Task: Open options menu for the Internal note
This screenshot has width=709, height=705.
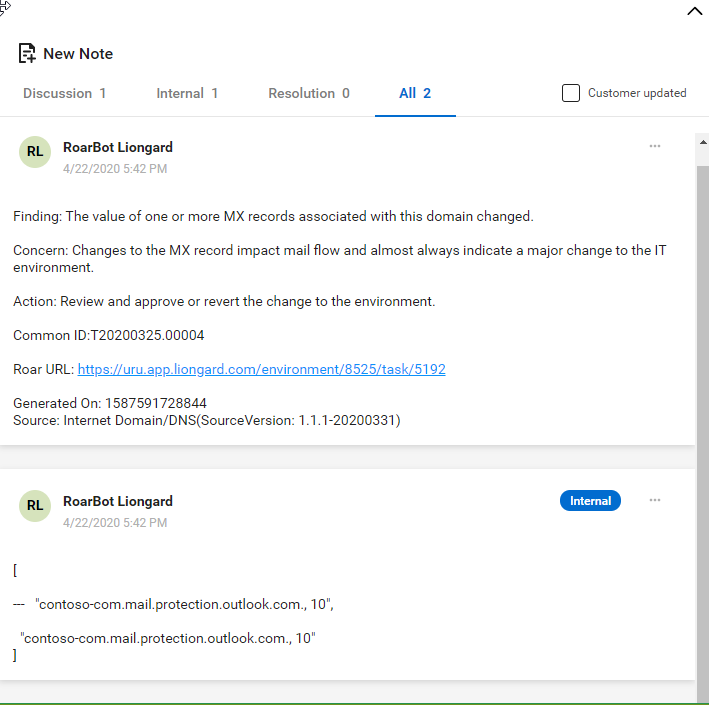Action: (x=655, y=500)
